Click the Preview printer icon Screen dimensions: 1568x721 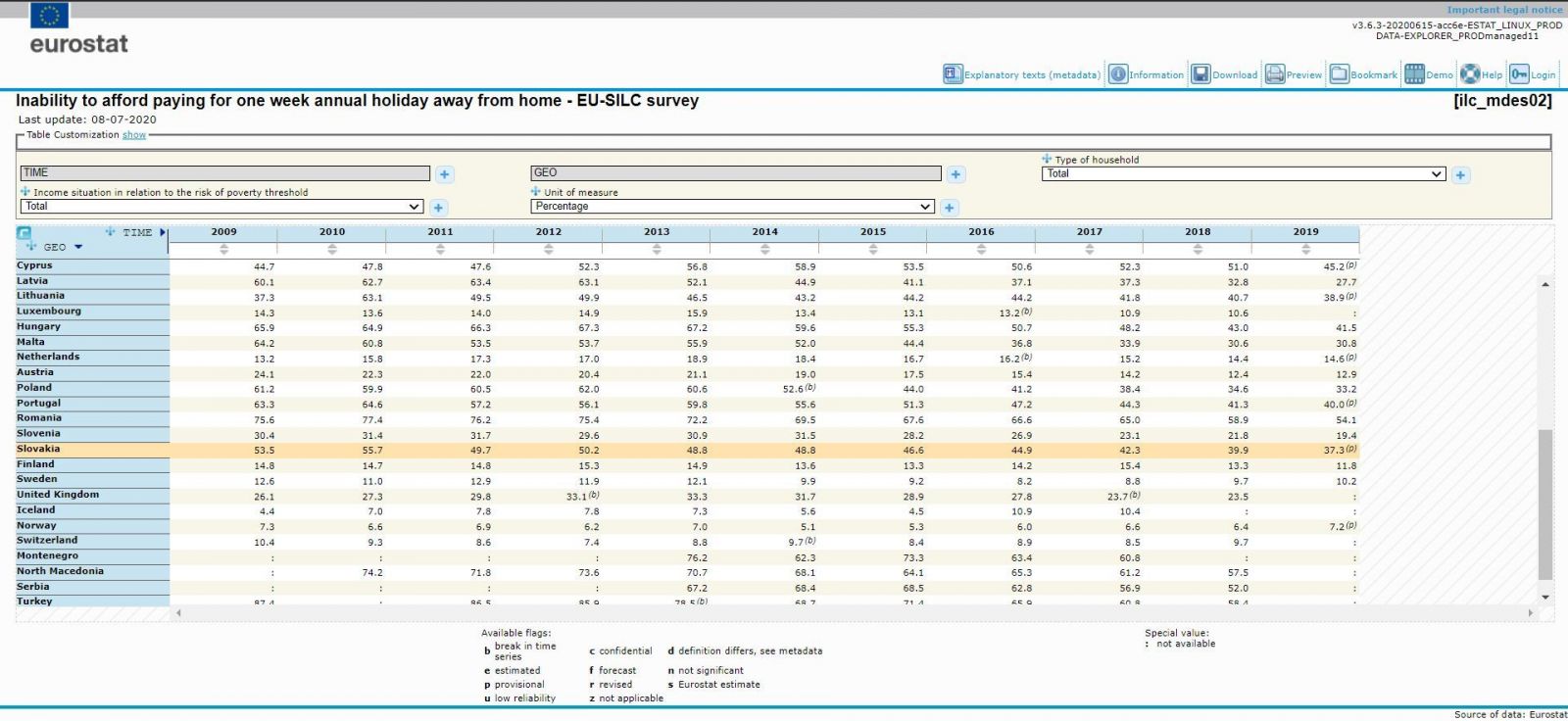pyautogui.click(x=1275, y=74)
